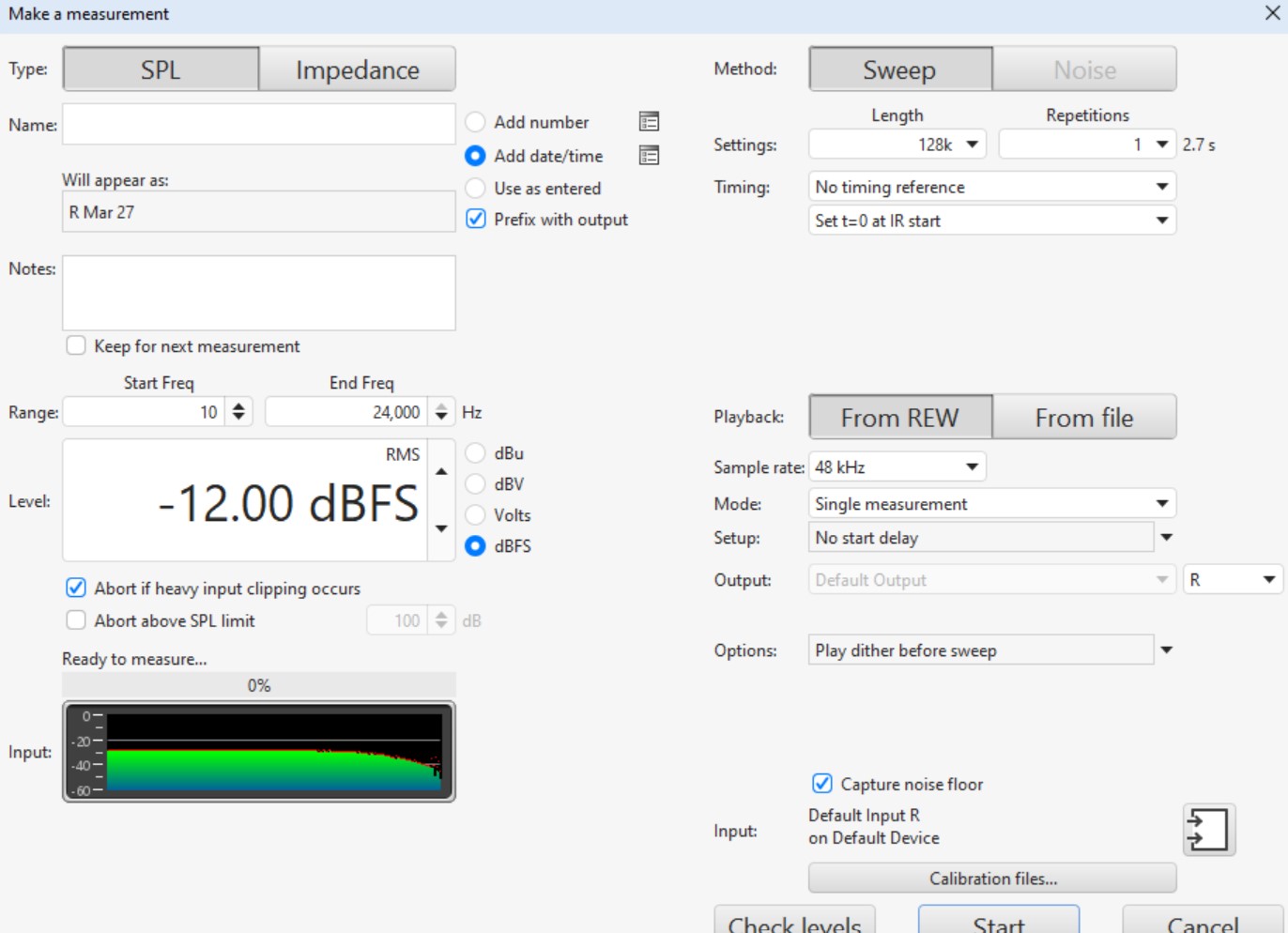
Task: Click the End Freq stepper arrows
Action: (441, 412)
